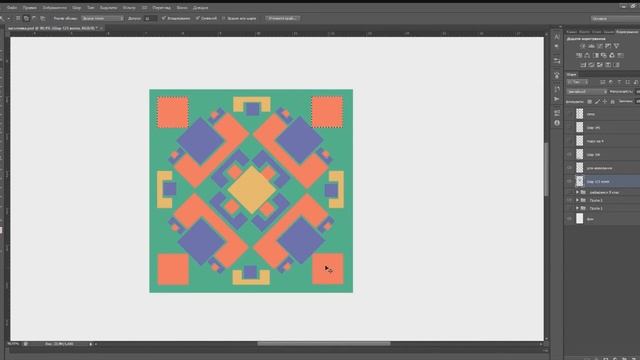This screenshot has width=640, height=360.
Task: Filter layers by adjustment layers icon
Action: [611, 82]
